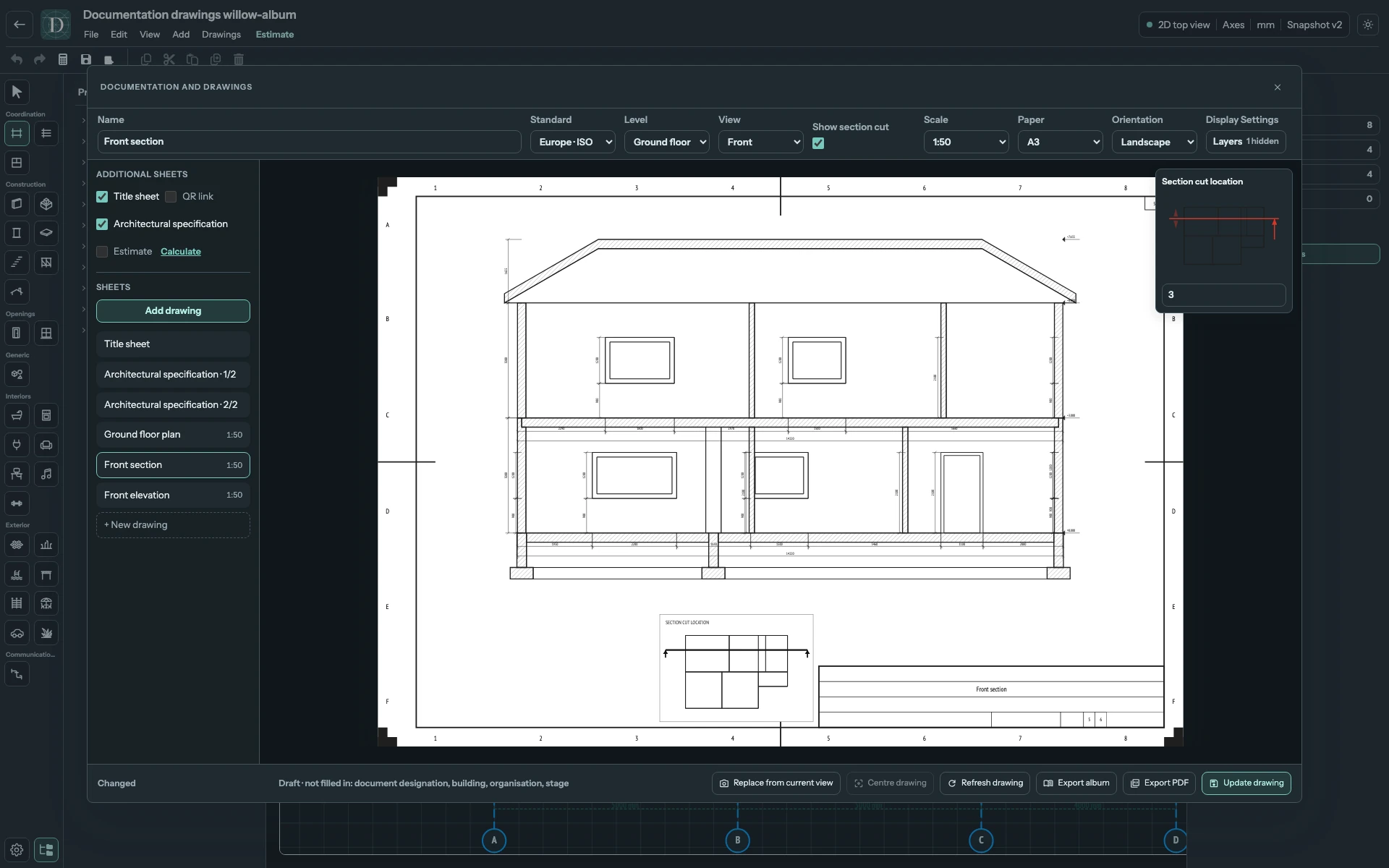
Task: Click the calculator icon in toolbar
Action: tap(63, 59)
